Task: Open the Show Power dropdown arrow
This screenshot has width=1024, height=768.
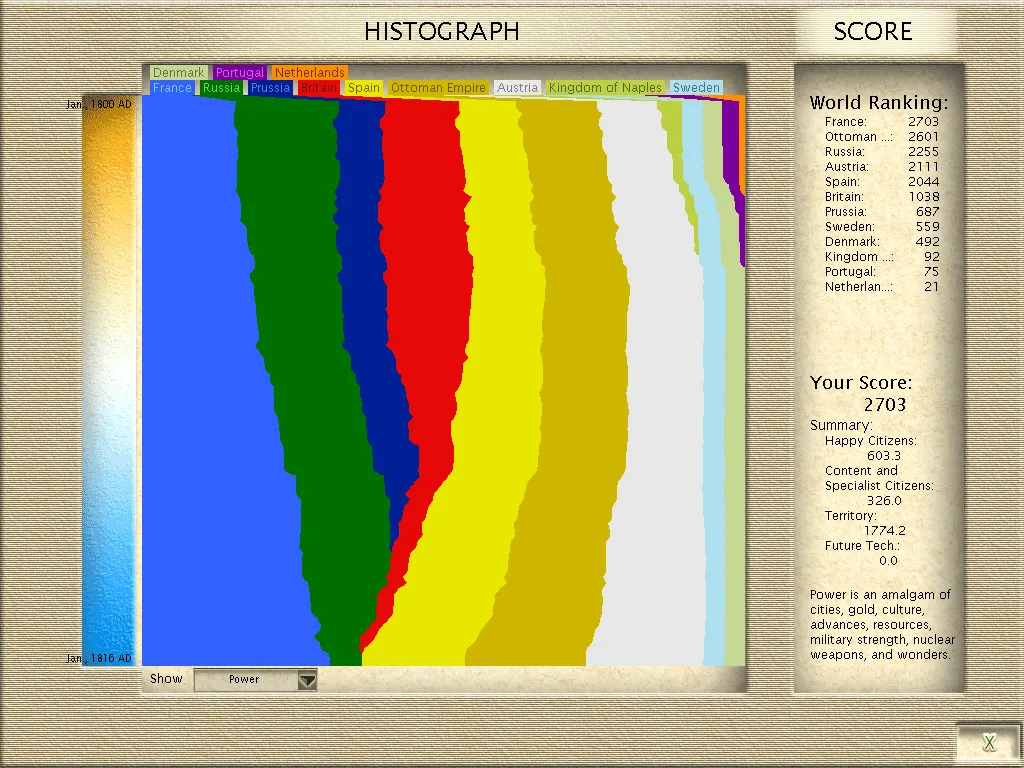Action: coord(308,680)
